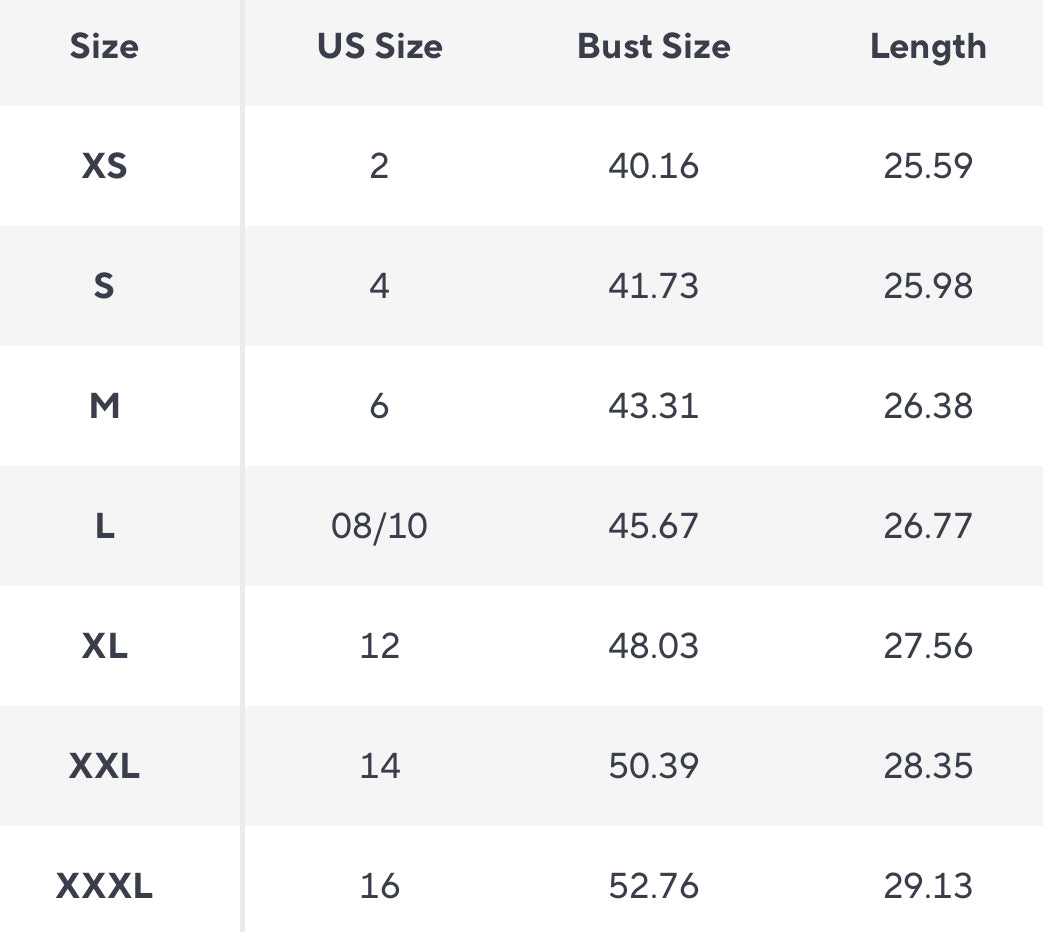The image size is (1043, 932).
Task: Select the XXL size row label
Action: coord(104,766)
